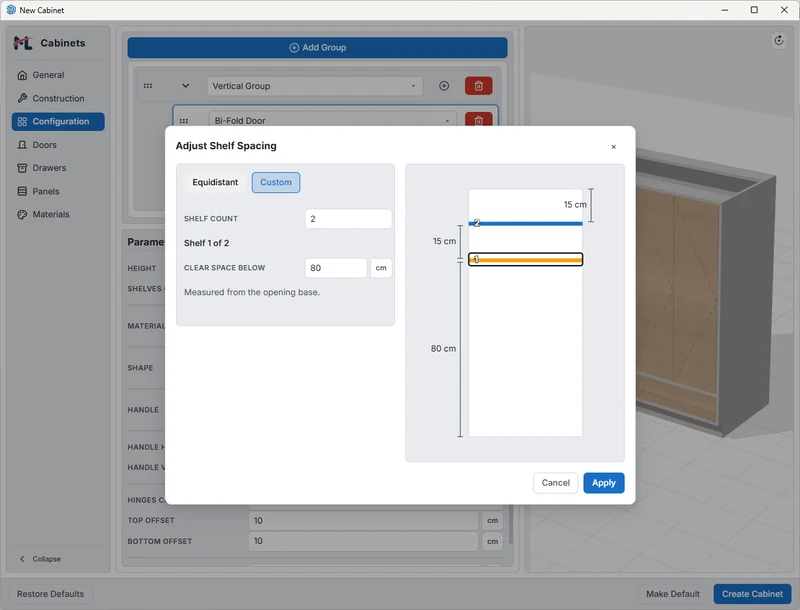Click Restore Defaults button
The image size is (800, 610).
click(50, 594)
